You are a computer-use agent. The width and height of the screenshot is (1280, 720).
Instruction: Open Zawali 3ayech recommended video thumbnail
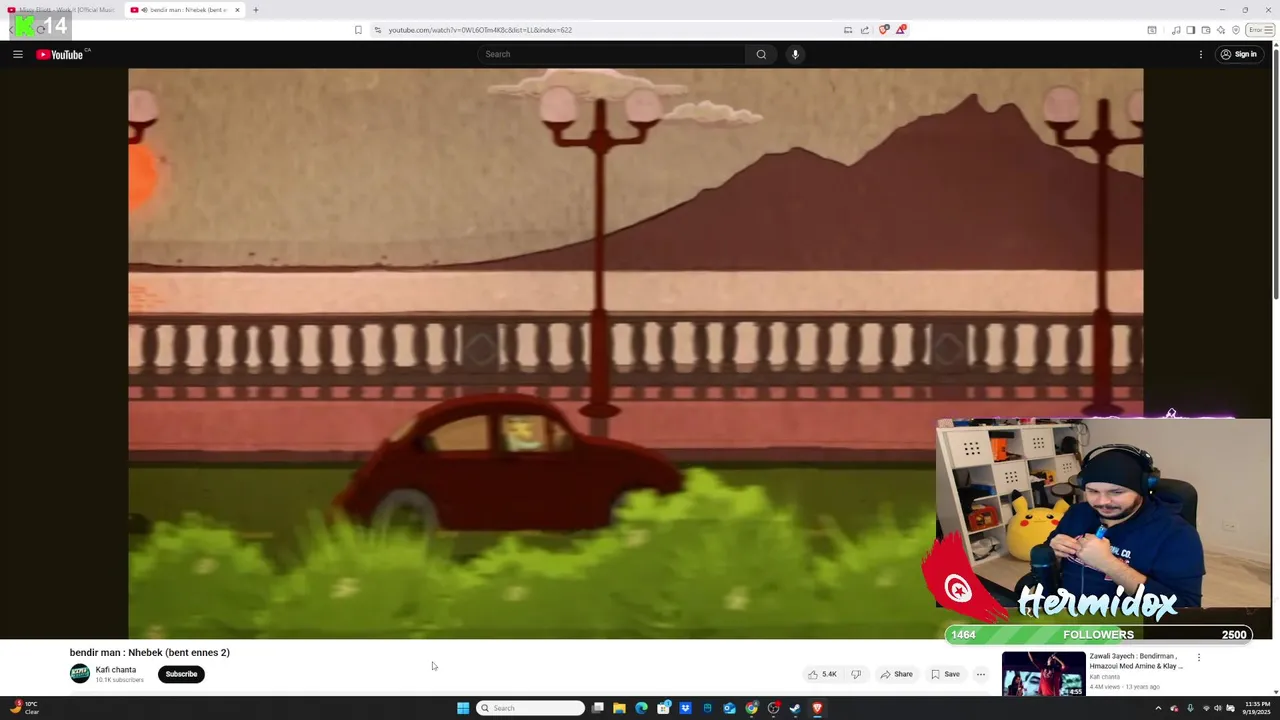click(1043, 673)
